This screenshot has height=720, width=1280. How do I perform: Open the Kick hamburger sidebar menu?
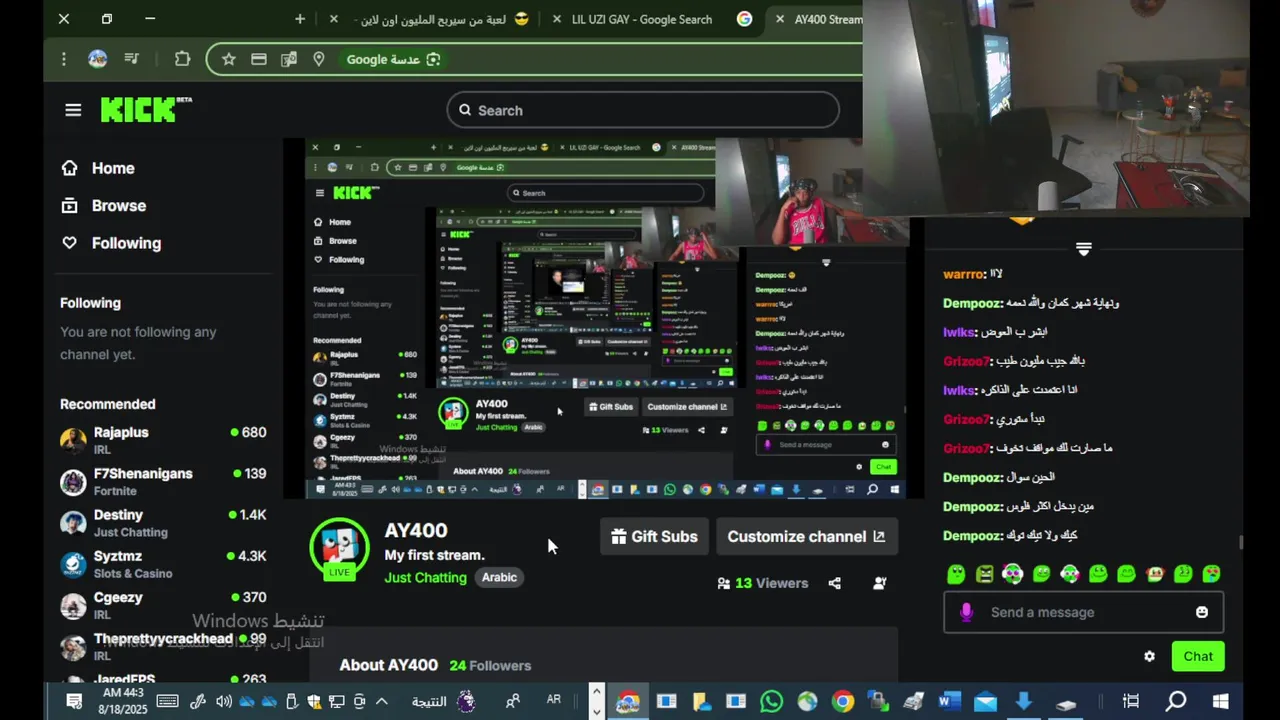coord(73,110)
